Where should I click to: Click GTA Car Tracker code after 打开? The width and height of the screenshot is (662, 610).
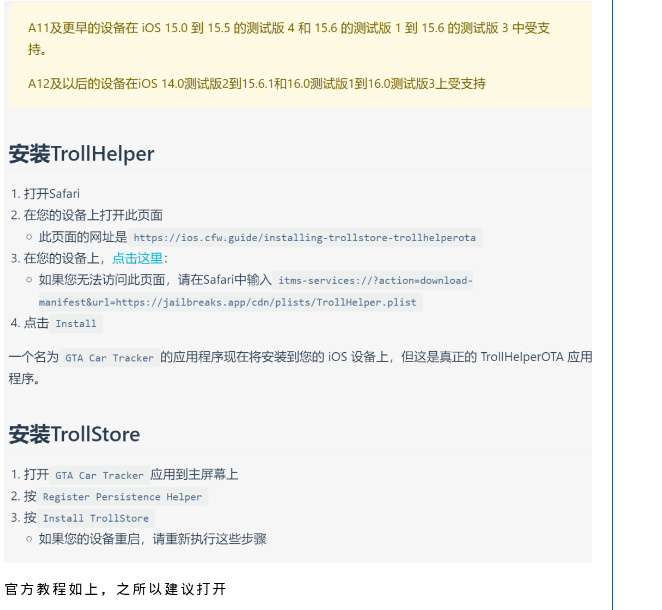point(99,475)
